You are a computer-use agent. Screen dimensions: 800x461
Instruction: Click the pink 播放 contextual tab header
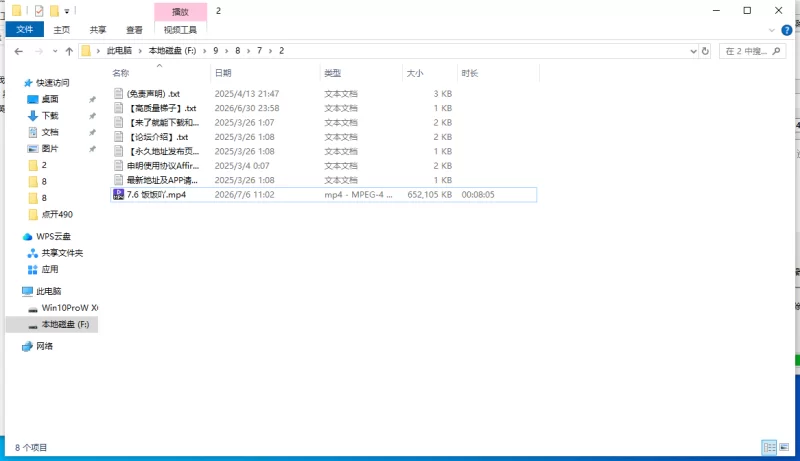point(180,11)
